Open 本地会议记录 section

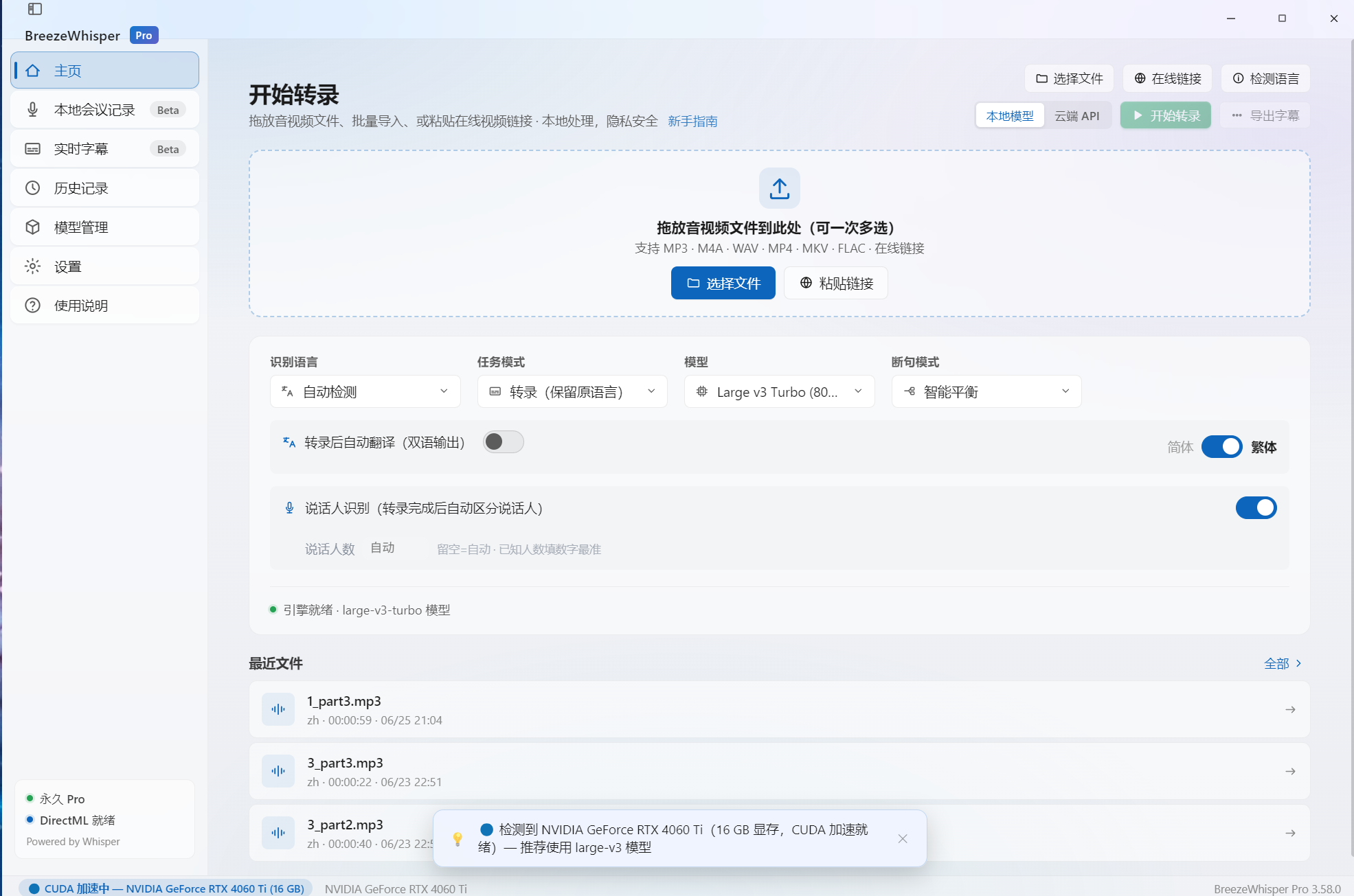tap(104, 110)
